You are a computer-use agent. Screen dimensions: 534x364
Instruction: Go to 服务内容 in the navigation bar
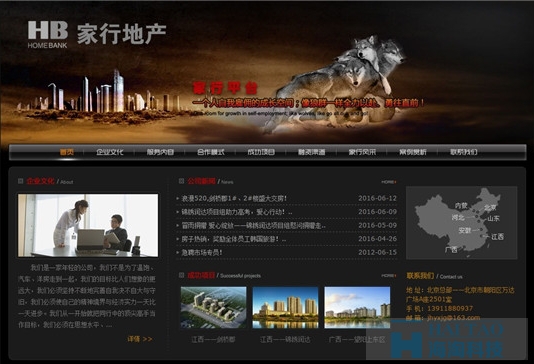[x=160, y=152]
